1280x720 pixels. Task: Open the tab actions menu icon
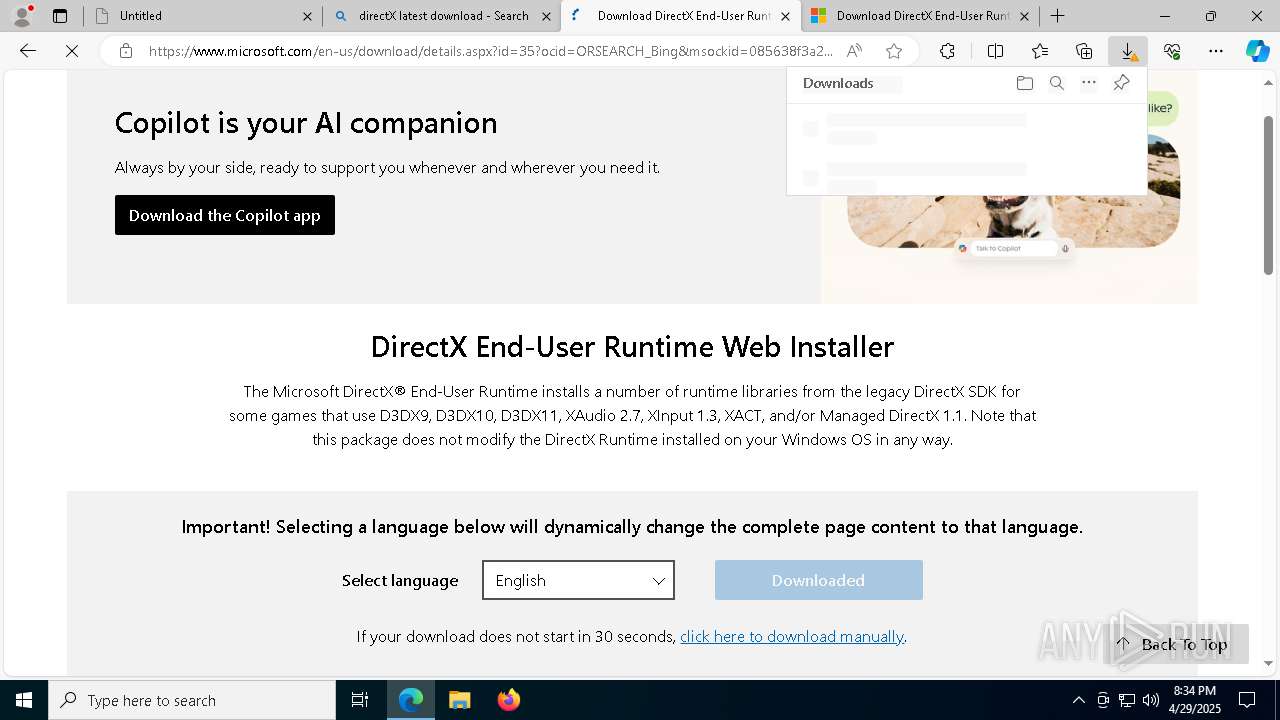pos(60,16)
